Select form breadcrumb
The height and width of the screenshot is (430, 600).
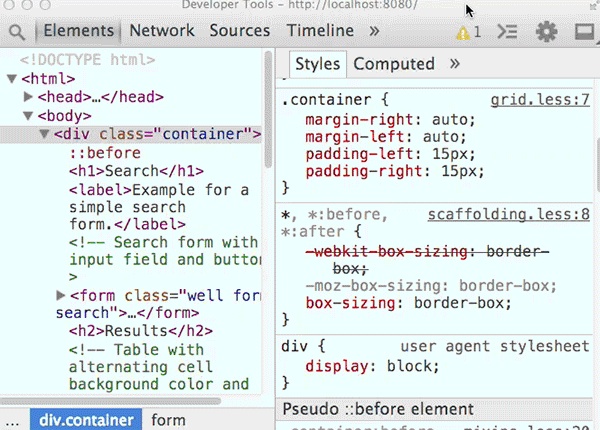[168, 420]
